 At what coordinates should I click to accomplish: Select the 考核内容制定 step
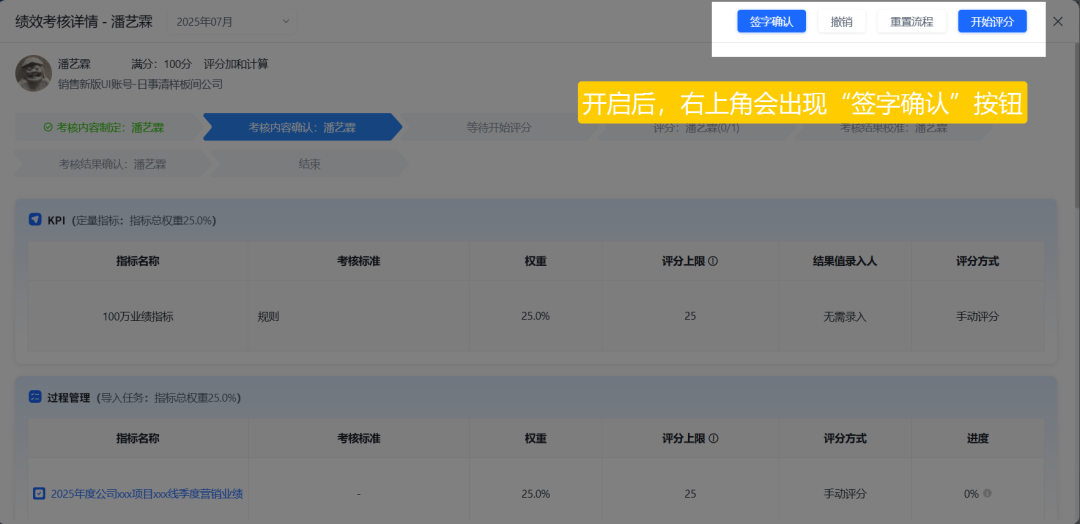click(105, 127)
